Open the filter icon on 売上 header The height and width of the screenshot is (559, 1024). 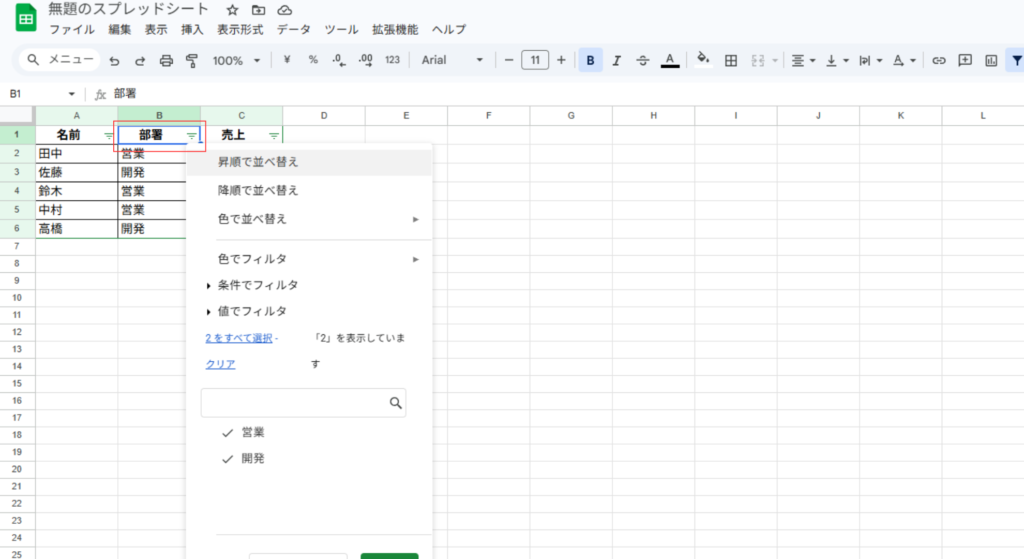point(274,136)
